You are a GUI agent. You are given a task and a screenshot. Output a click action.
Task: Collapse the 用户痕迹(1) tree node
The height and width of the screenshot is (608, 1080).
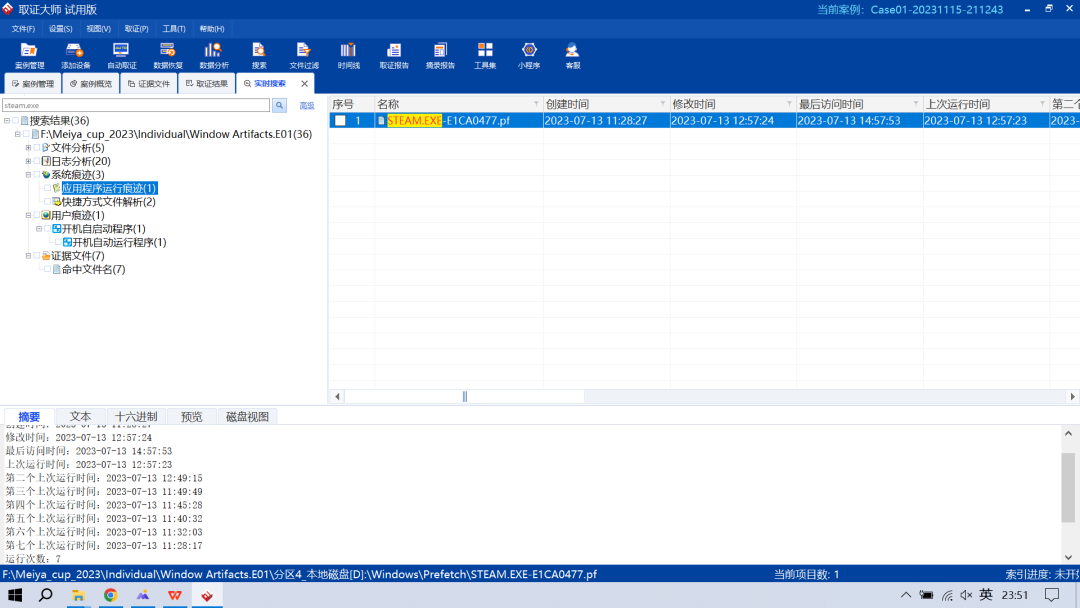coord(28,216)
